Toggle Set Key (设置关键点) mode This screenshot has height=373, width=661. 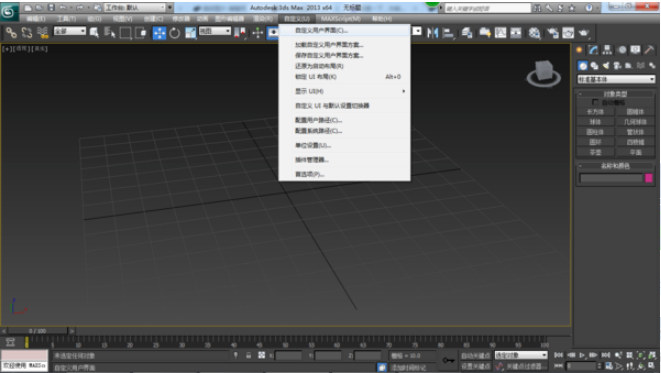[x=476, y=366]
